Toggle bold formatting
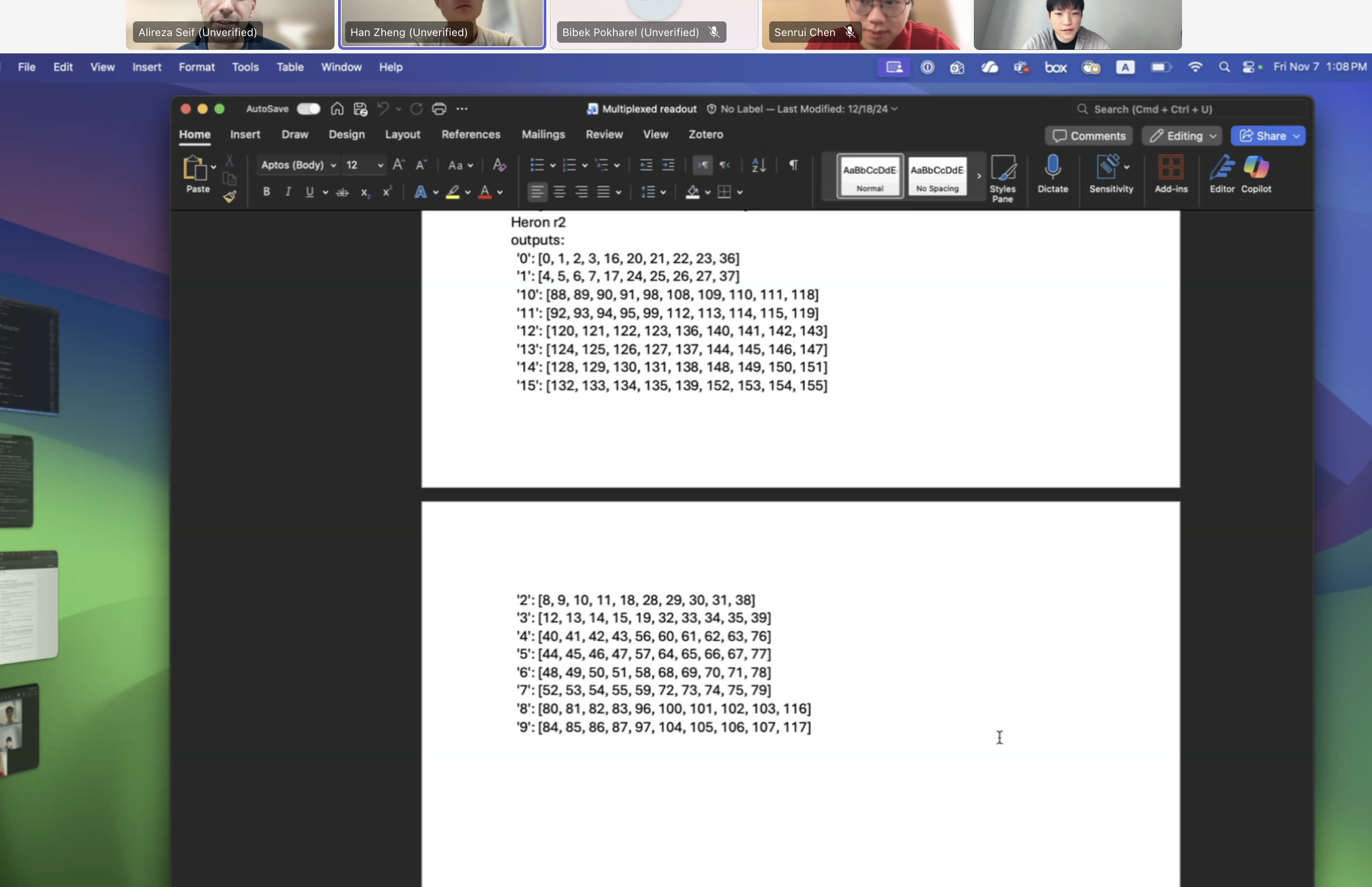 pos(266,192)
